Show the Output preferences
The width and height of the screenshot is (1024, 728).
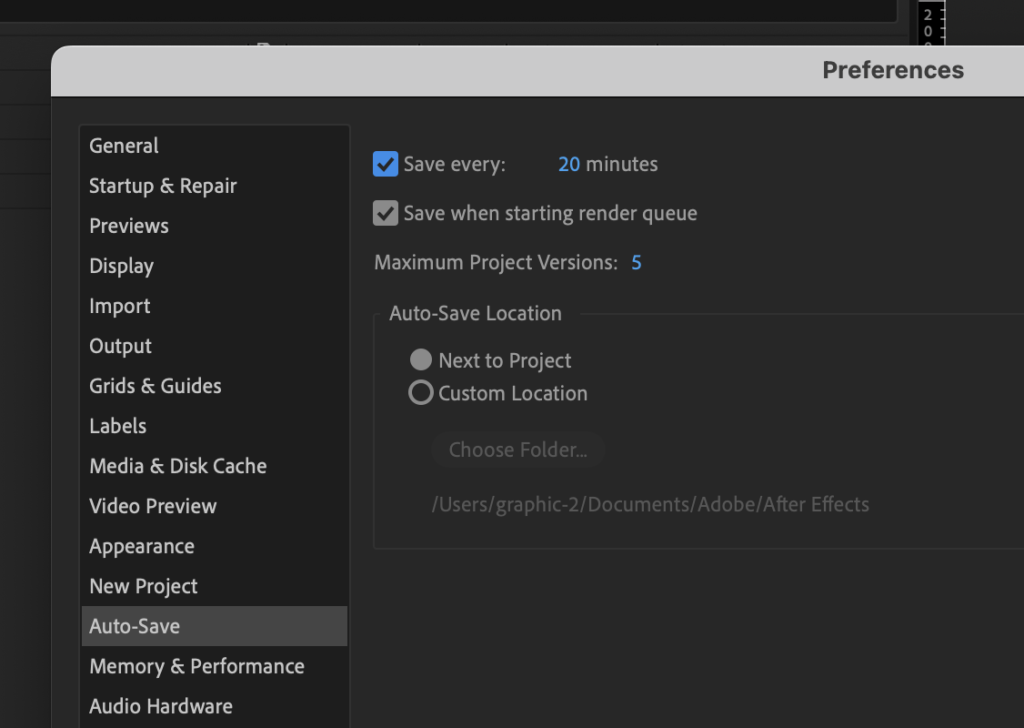pos(120,346)
